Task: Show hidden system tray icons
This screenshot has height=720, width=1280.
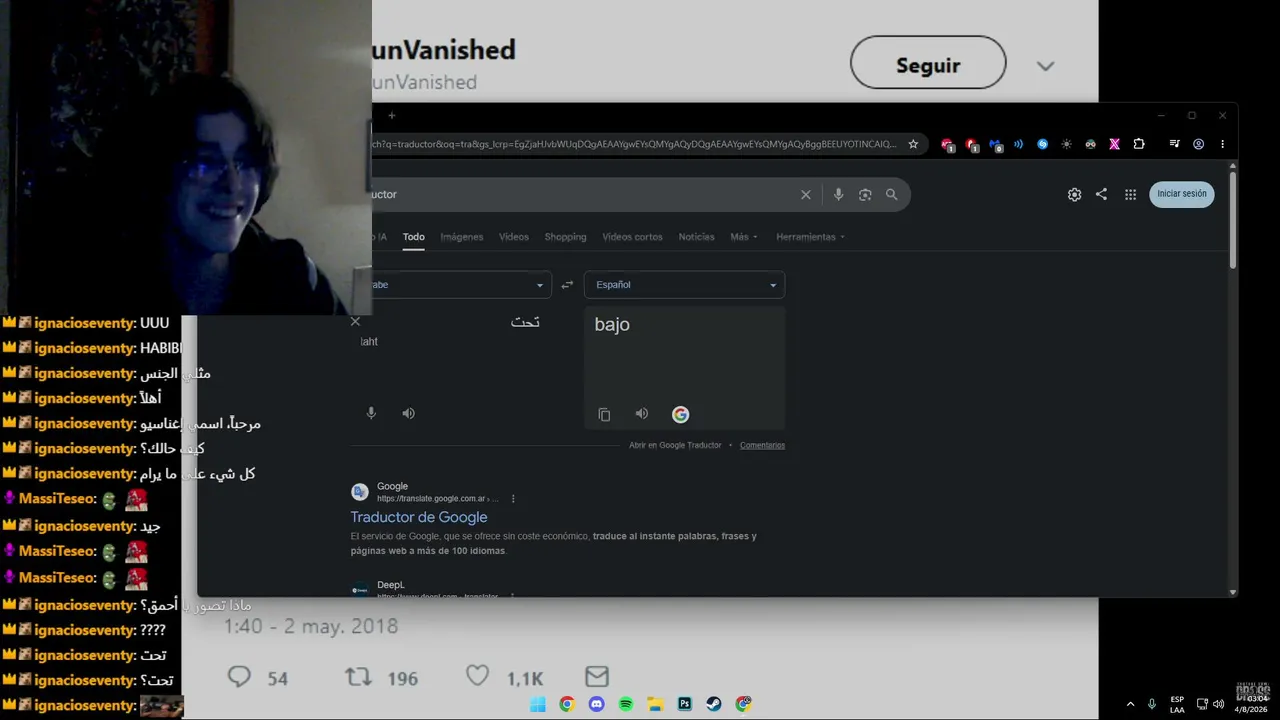Action: click(1131, 704)
